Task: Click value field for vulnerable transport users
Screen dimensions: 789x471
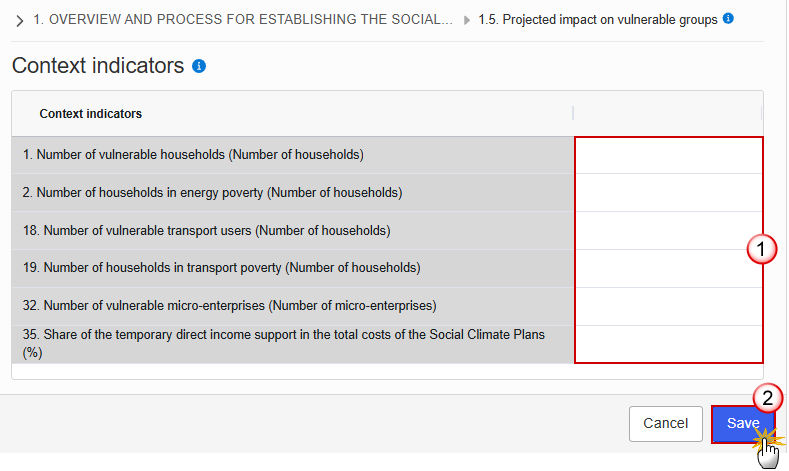Action: (669, 230)
